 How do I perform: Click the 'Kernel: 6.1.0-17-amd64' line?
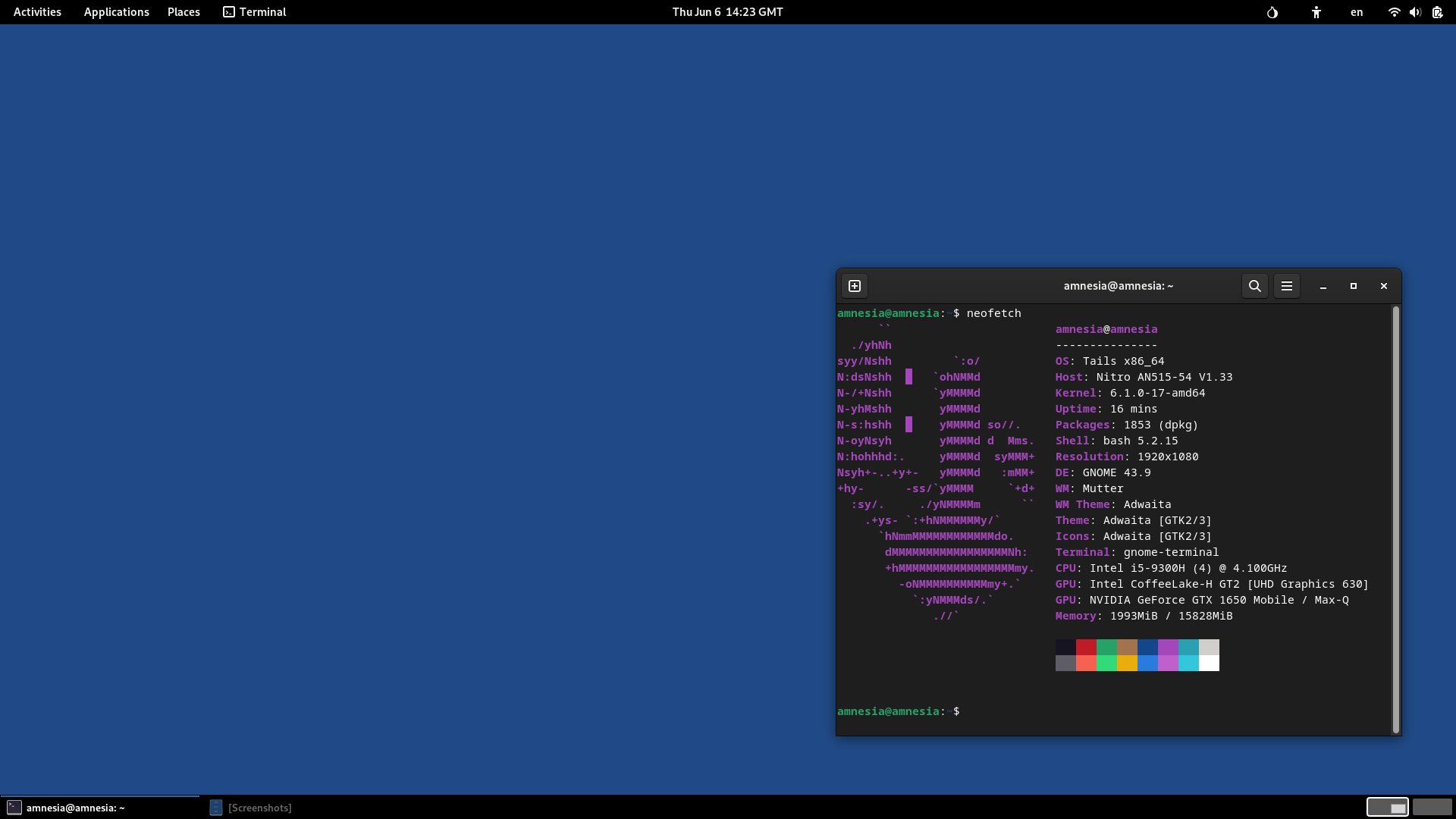coord(1130,393)
